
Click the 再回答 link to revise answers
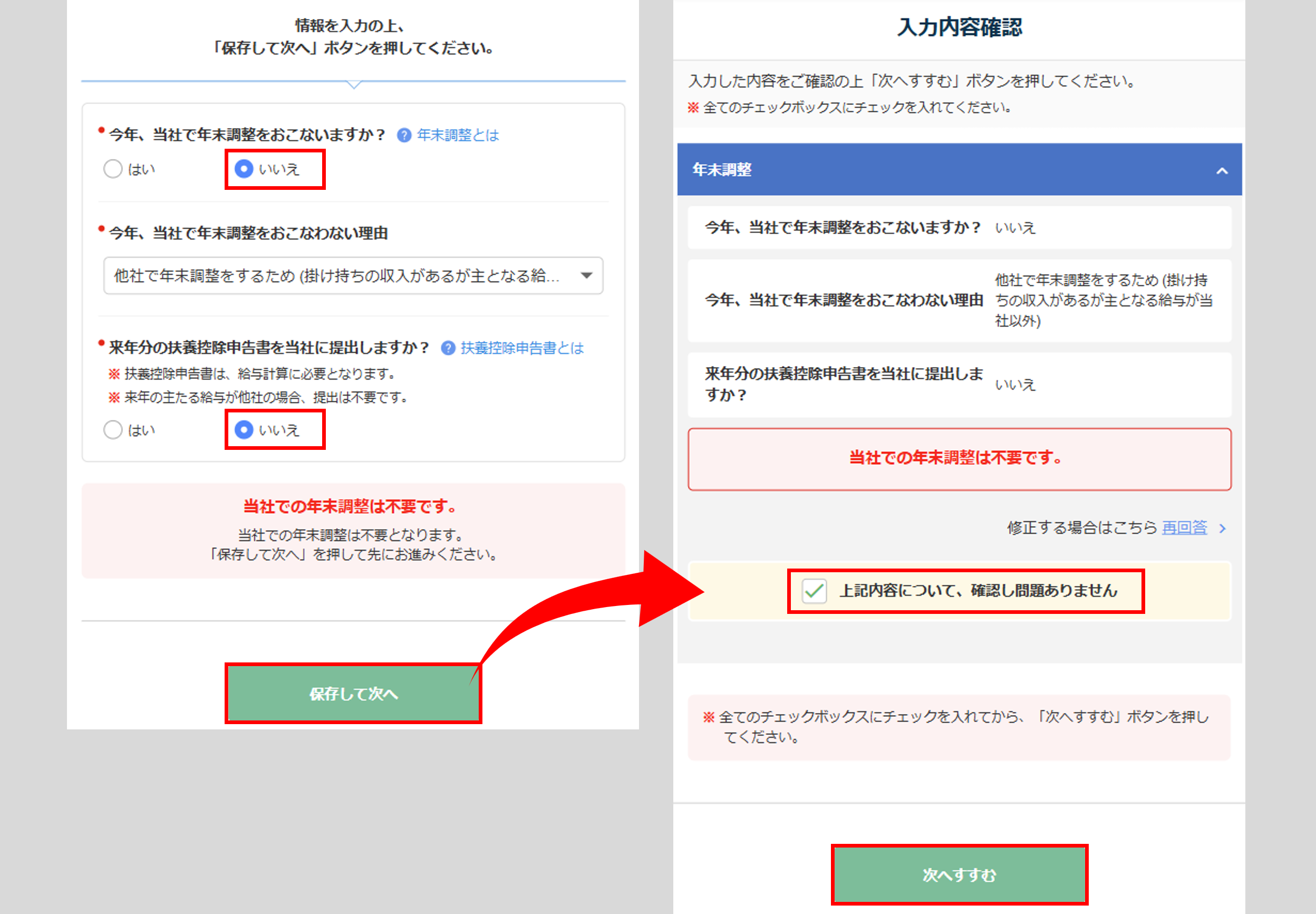[1184, 527]
